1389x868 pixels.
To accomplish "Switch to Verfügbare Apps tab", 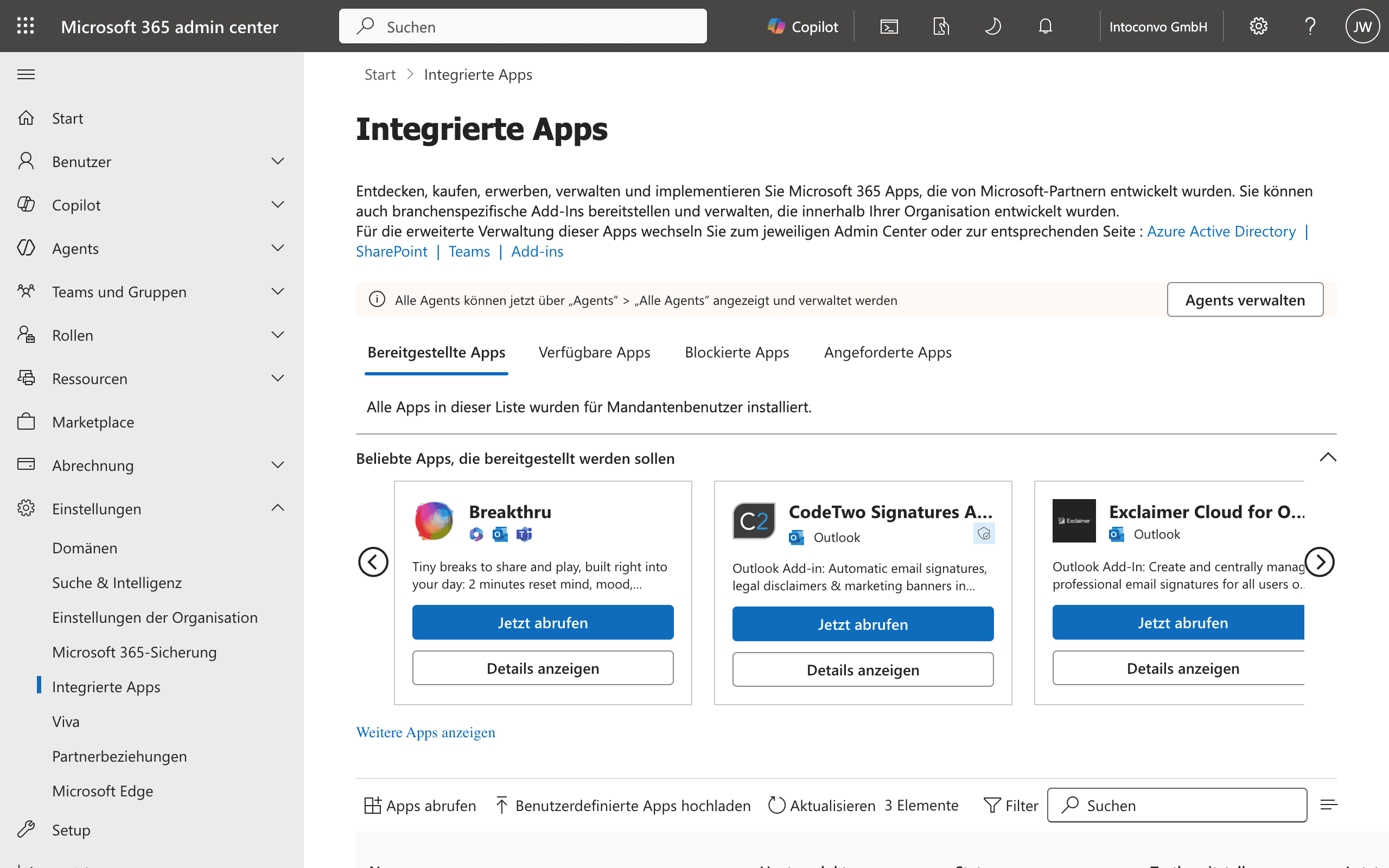I will pos(594,353).
